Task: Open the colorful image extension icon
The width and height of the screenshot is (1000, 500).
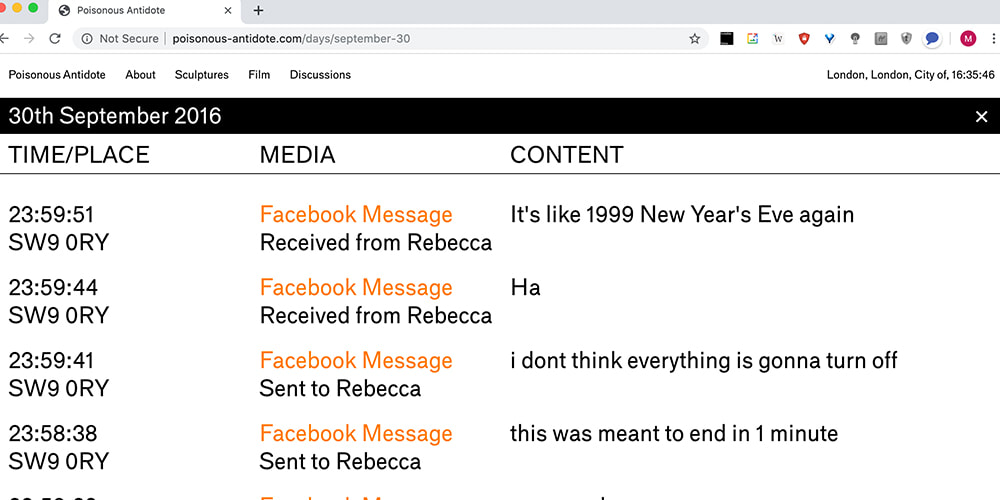Action: (753, 39)
